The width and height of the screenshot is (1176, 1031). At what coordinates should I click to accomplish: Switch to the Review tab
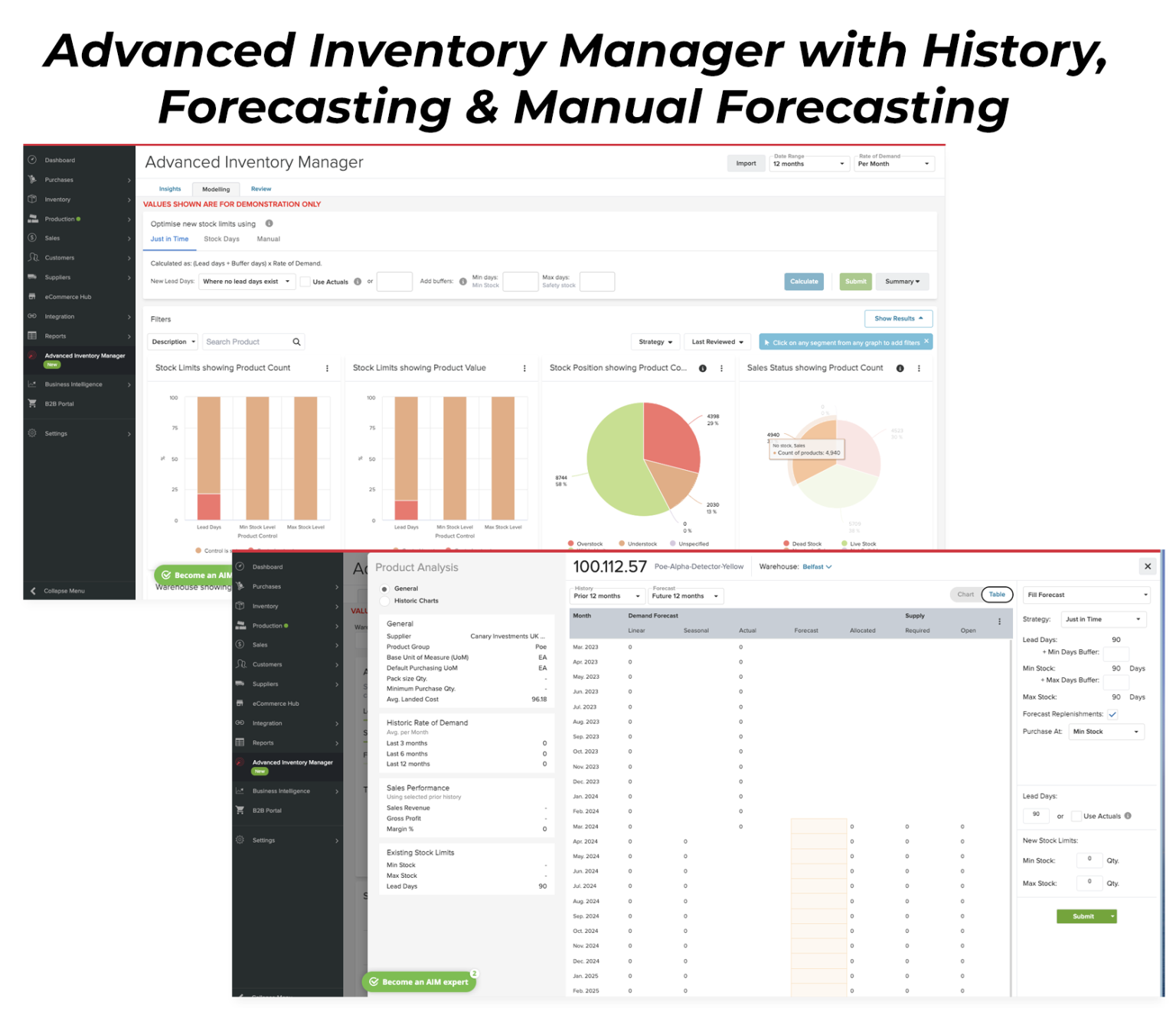261,189
